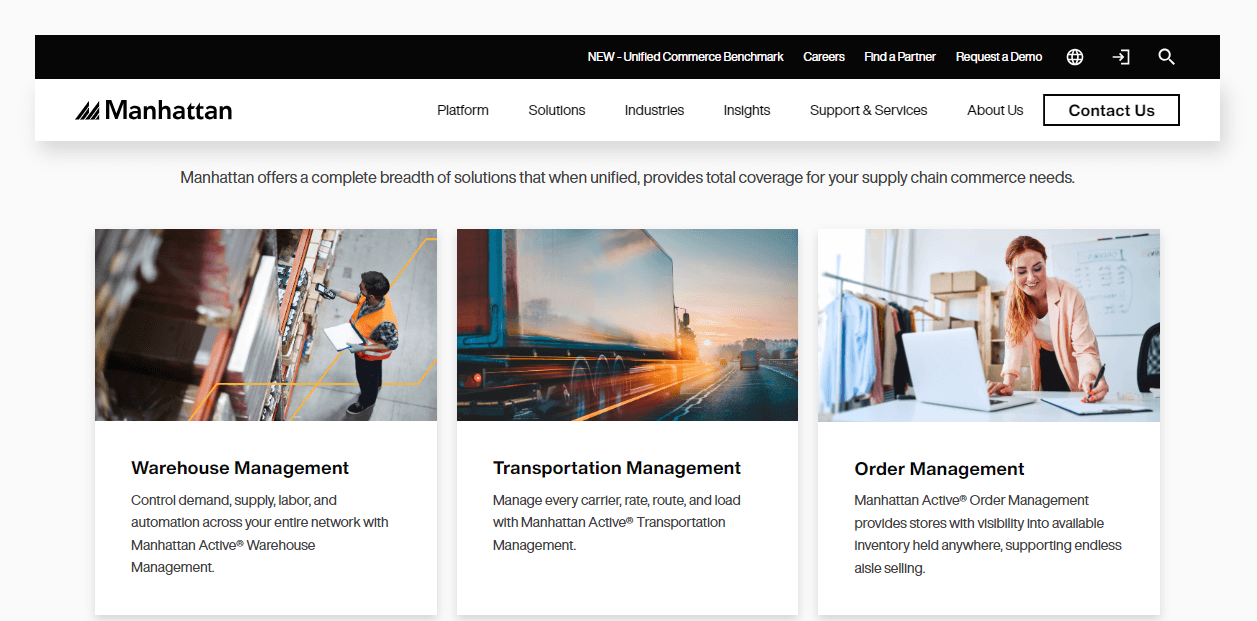Click the Contact Us button

pyautogui.click(x=1111, y=110)
